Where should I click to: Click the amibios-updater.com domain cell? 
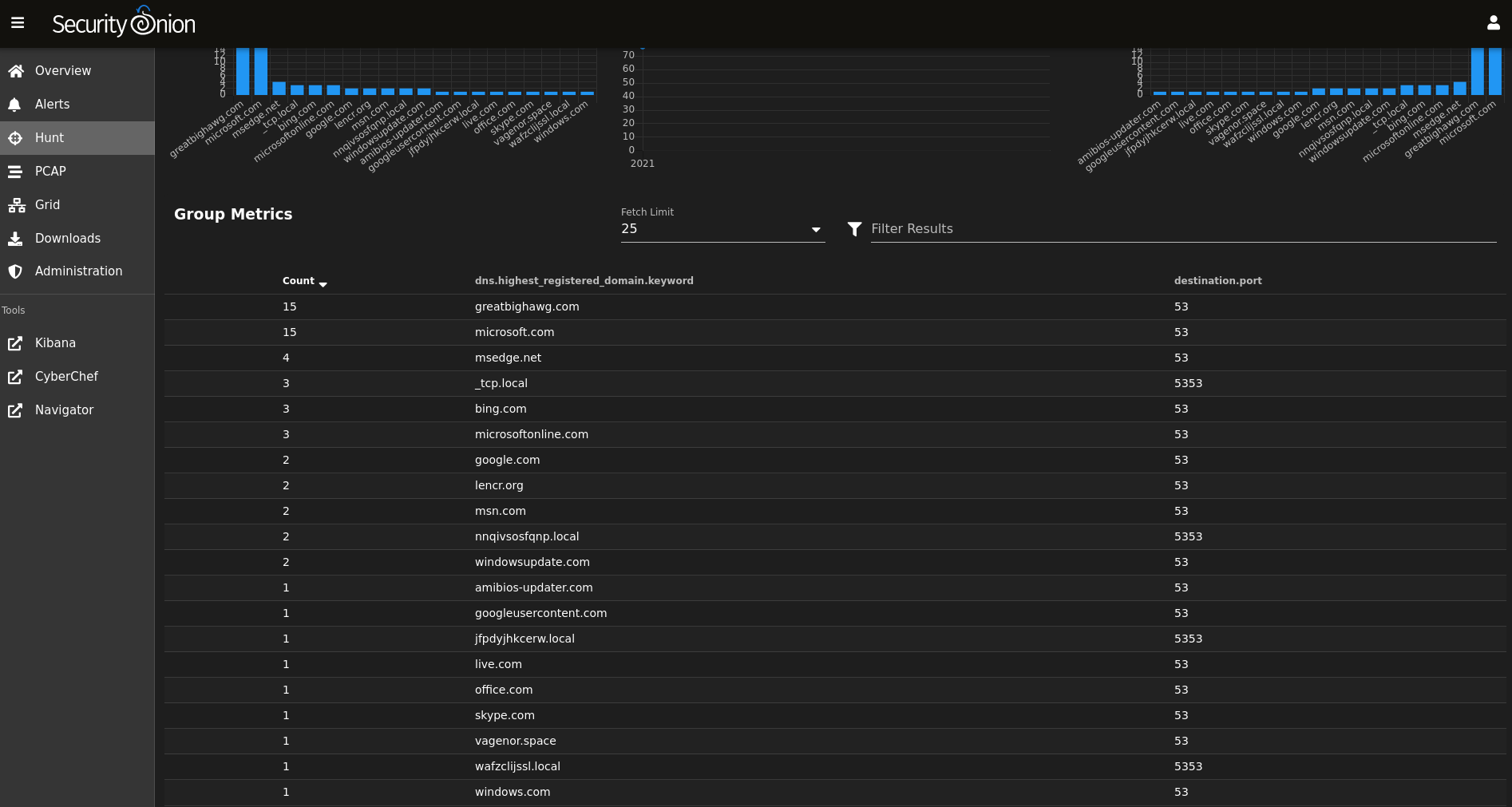coord(534,587)
